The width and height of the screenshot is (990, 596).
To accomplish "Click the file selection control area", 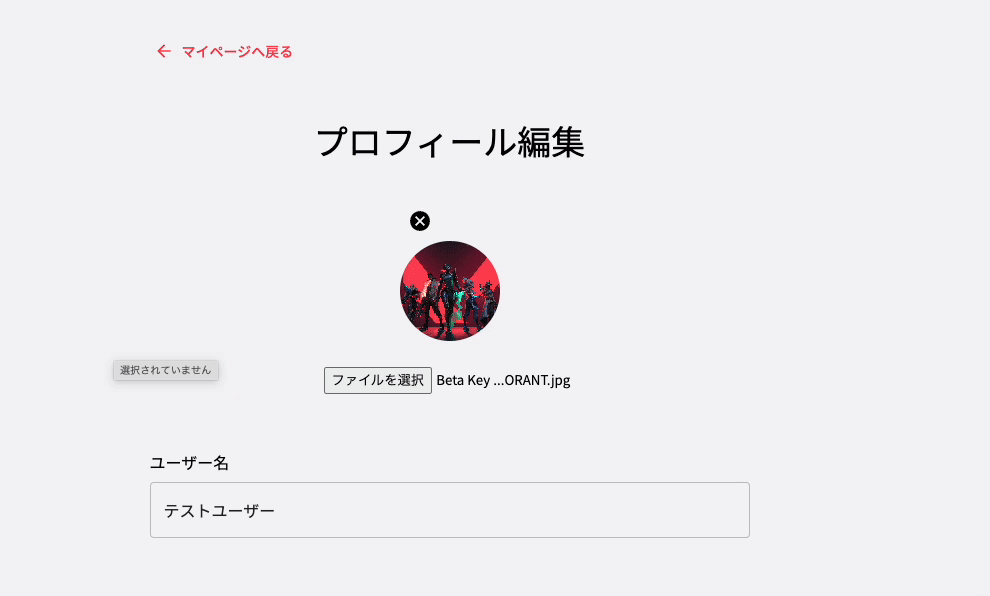I will (x=377, y=380).
